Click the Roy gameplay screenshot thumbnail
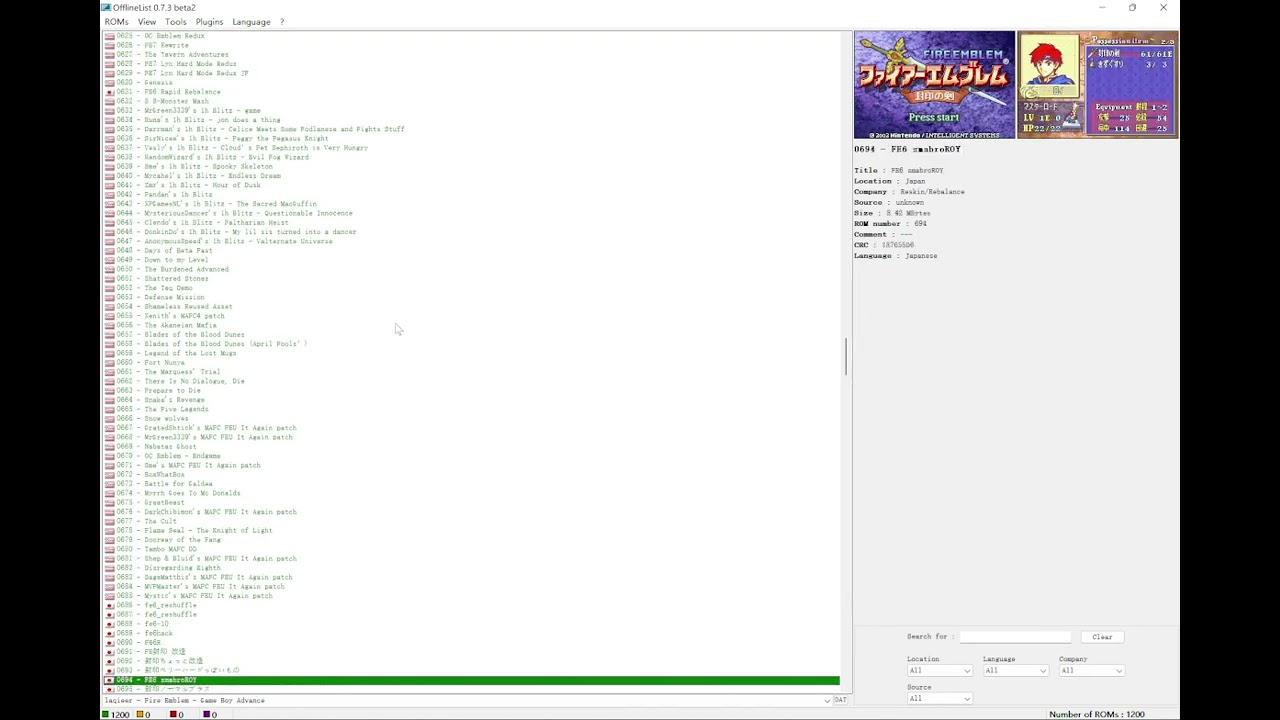This screenshot has height=720, width=1280. pos(1098,85)
